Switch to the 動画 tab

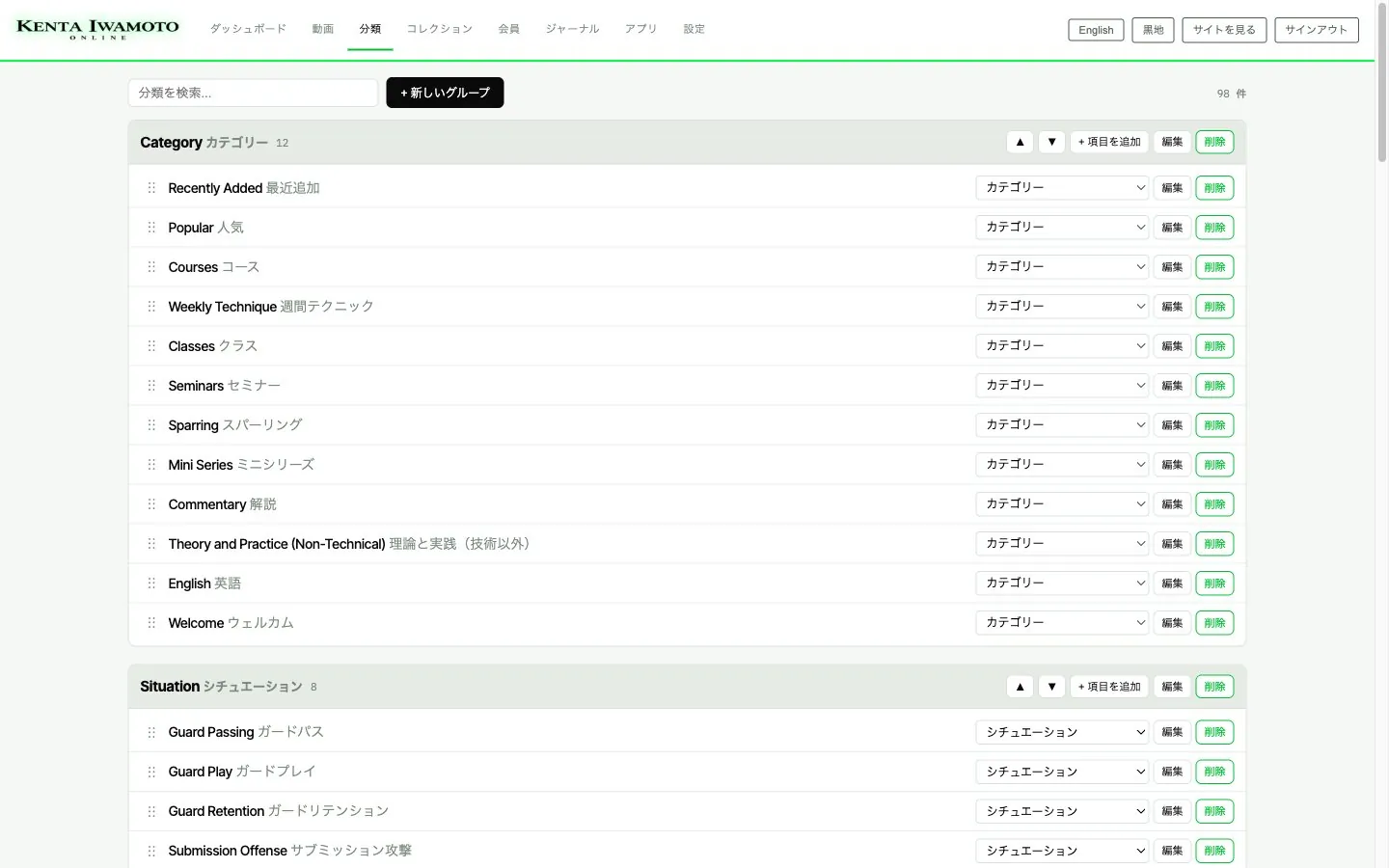pos(323,29)
